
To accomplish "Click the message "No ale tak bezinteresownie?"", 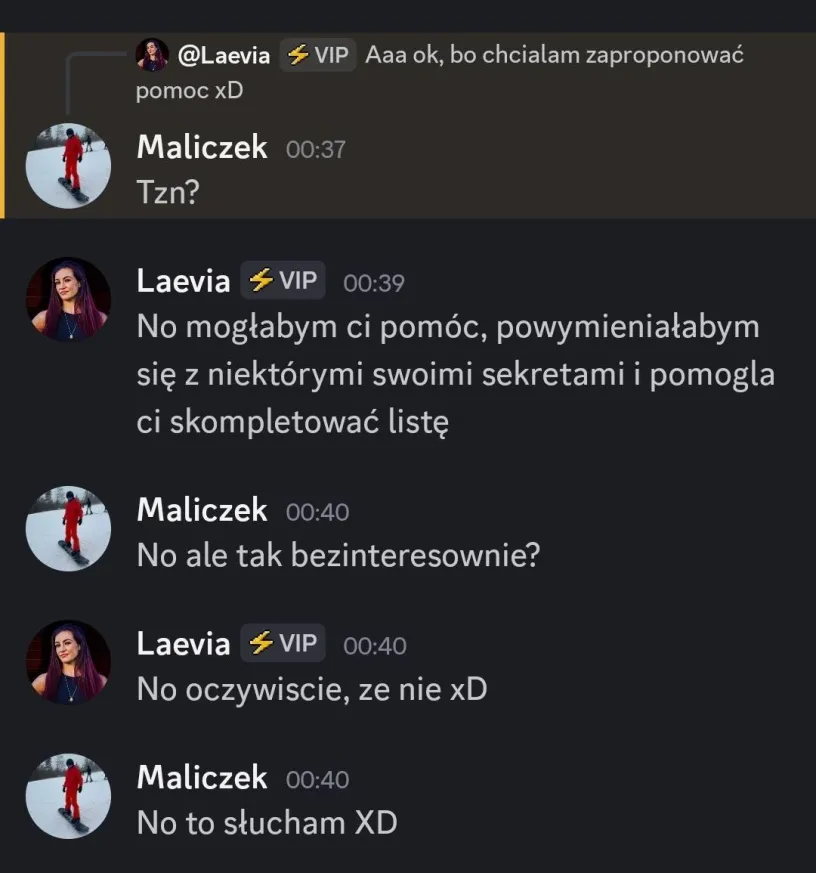I will [x=338, y=555].
